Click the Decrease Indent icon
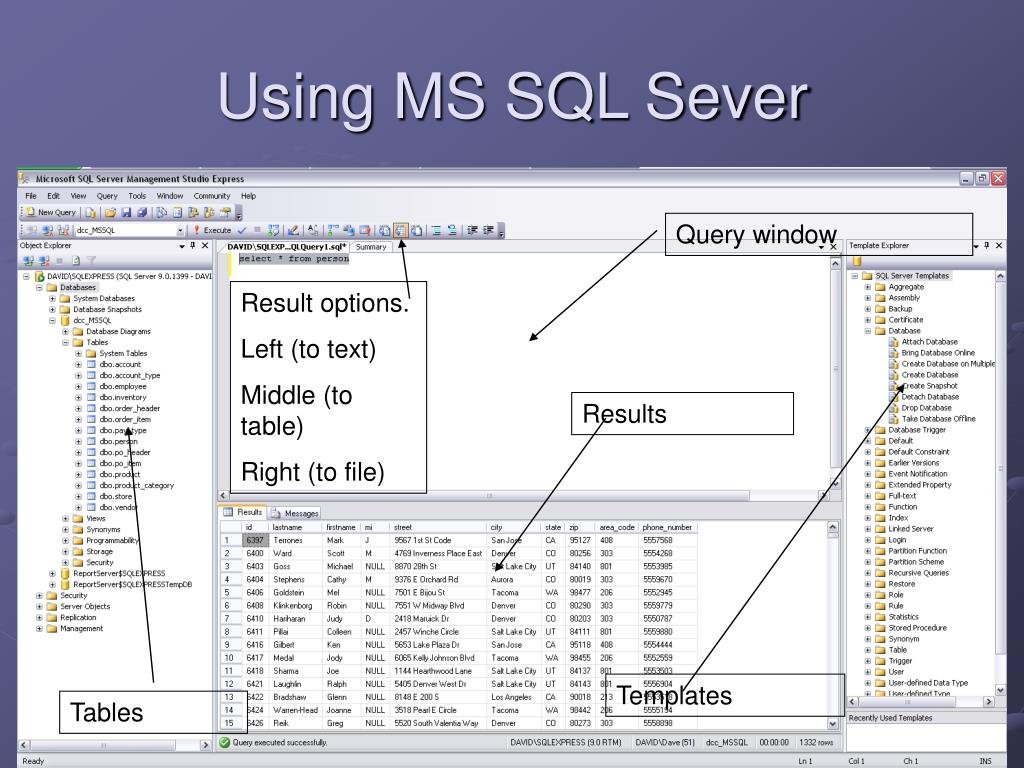 point(472,230)
